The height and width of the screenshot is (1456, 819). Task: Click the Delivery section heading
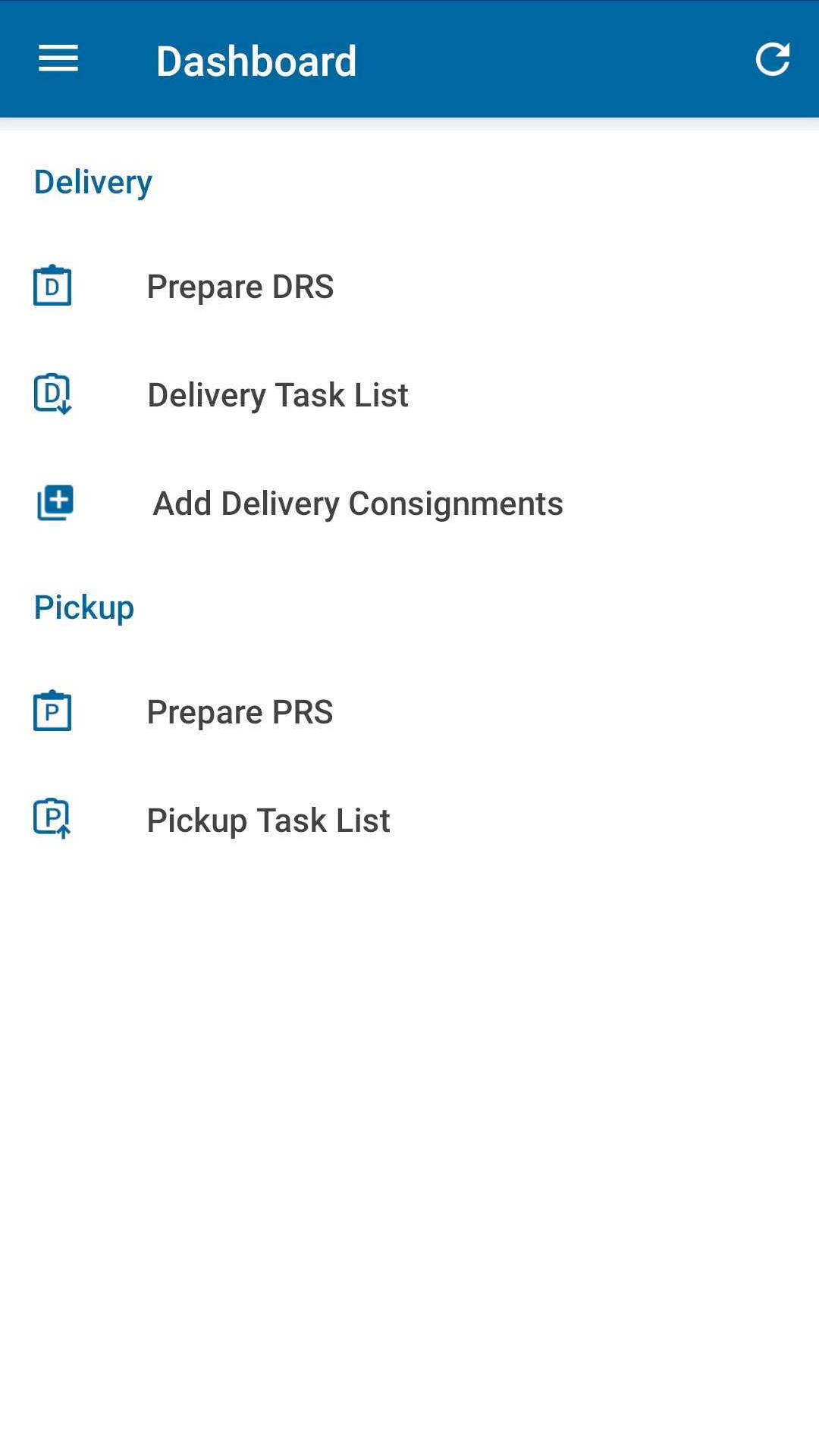[x=93, y=182]
